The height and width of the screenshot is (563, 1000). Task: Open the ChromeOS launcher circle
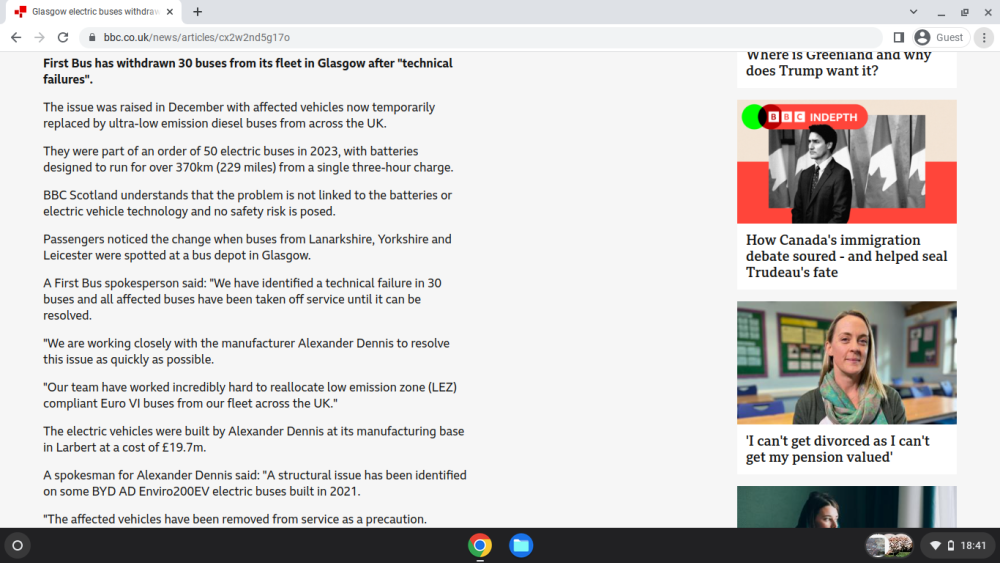(18, 545)
